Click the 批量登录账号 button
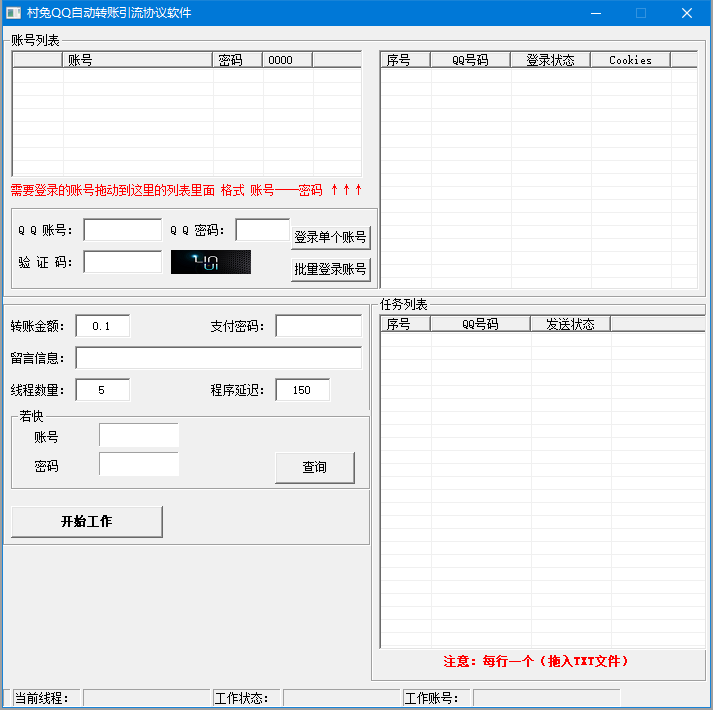 click(331, 270)
